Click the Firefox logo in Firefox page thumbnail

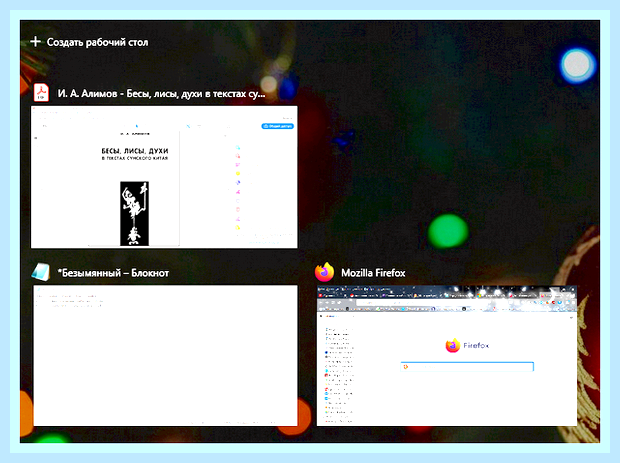[453, 345]
